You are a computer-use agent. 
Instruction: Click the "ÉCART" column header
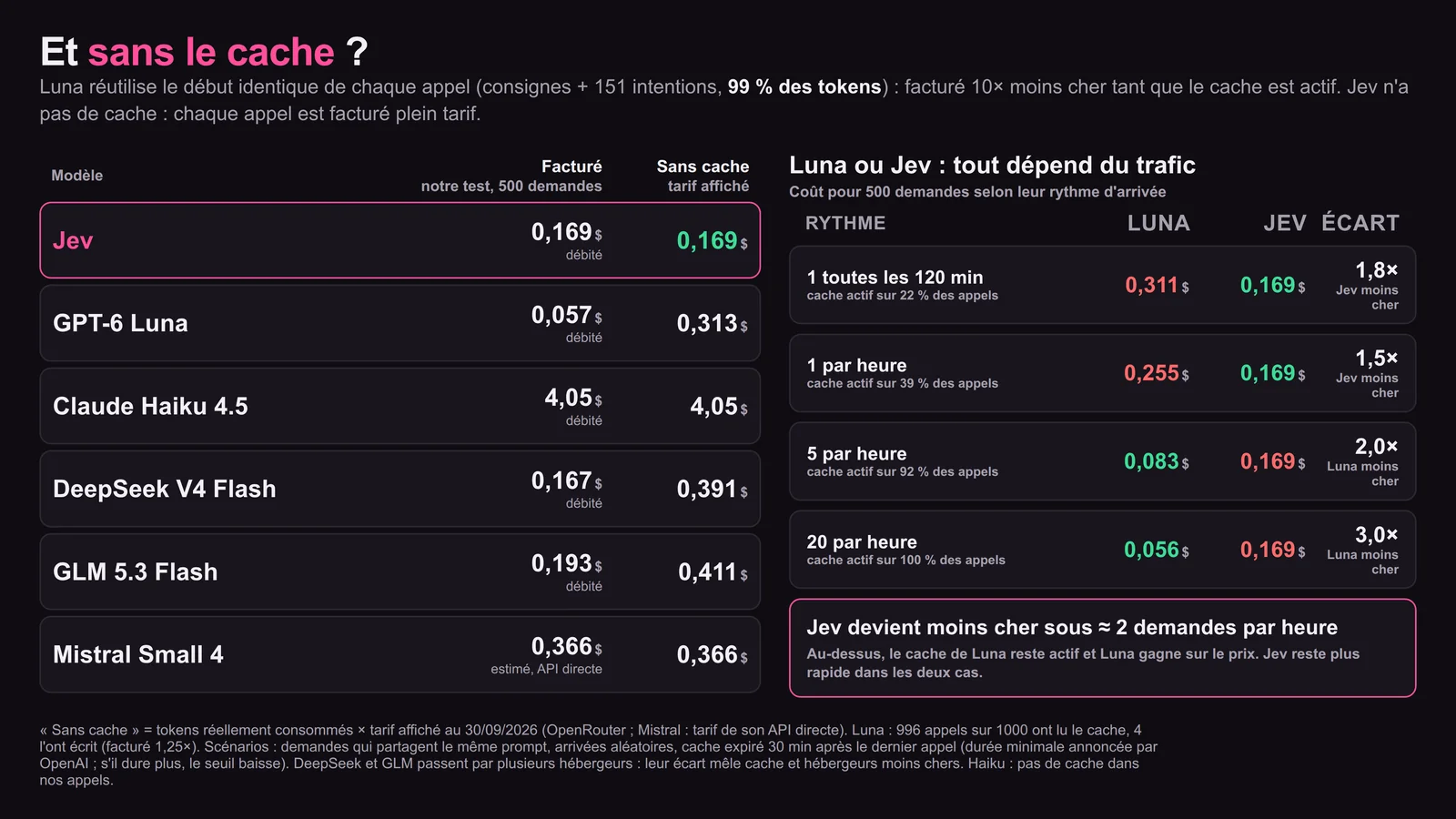click(1360, 223)
